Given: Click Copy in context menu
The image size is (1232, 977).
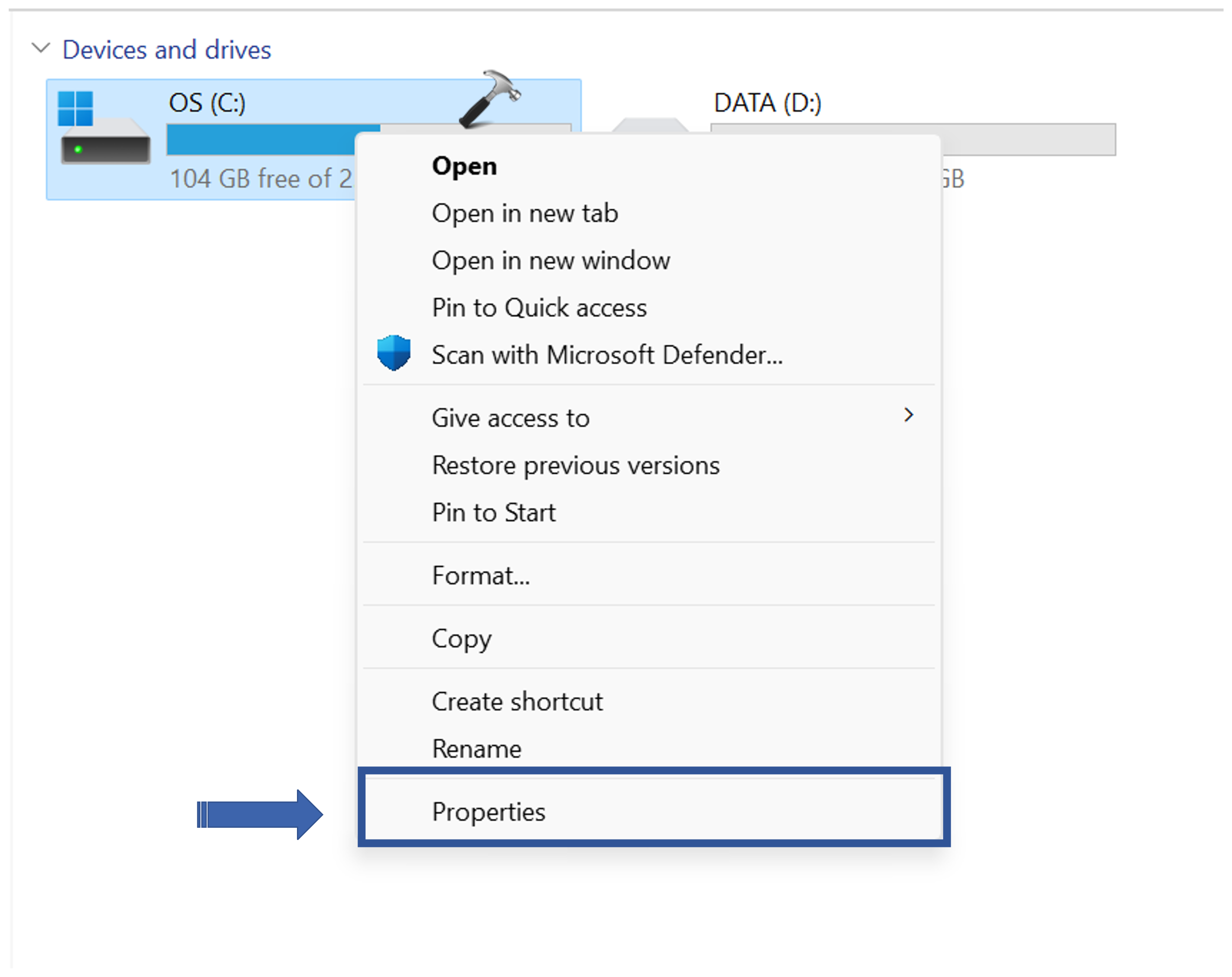Looking at the screenshot, I should click(461, 639).
